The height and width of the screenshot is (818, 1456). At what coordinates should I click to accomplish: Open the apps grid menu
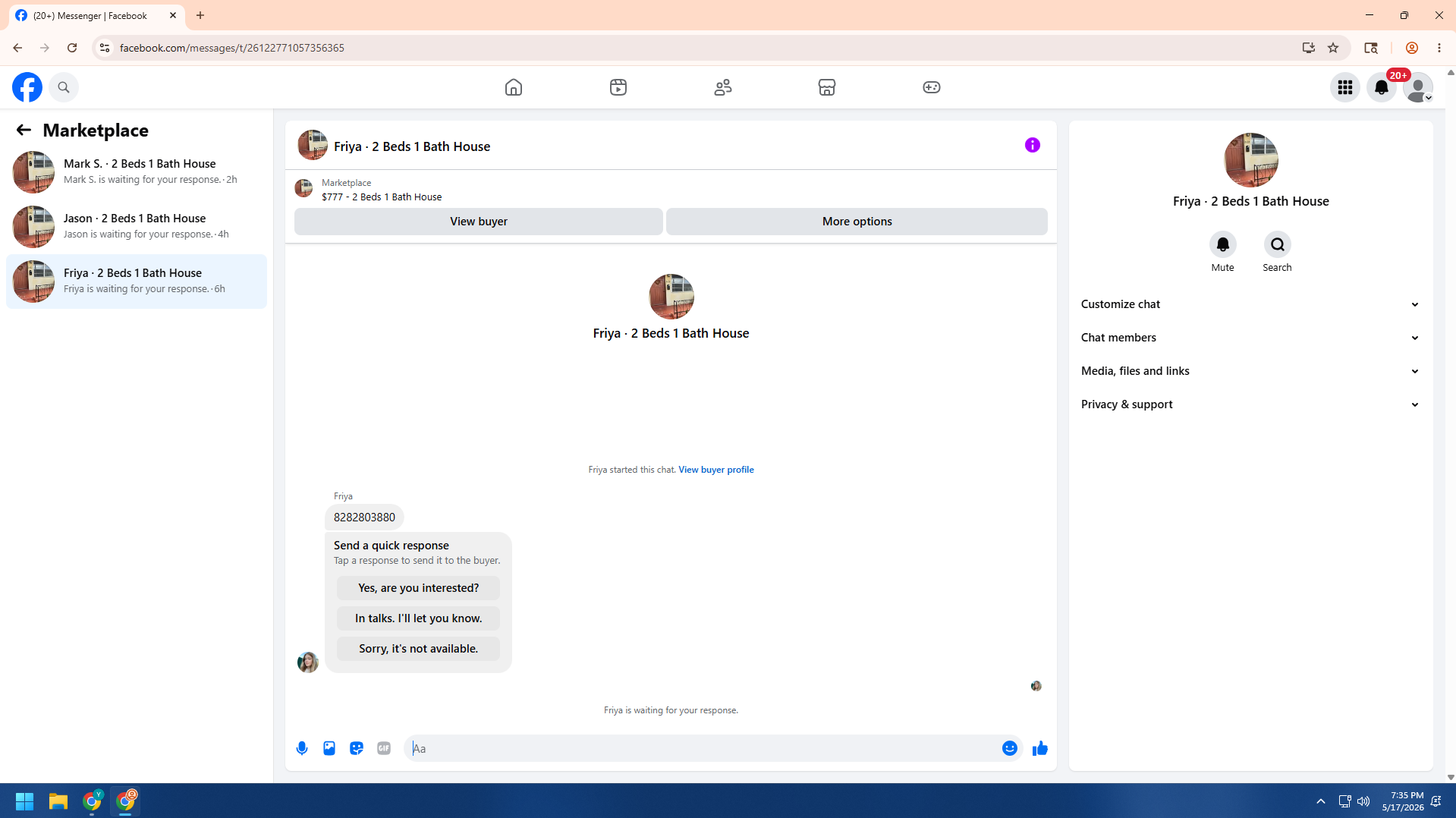click(x=1345, y=87)
